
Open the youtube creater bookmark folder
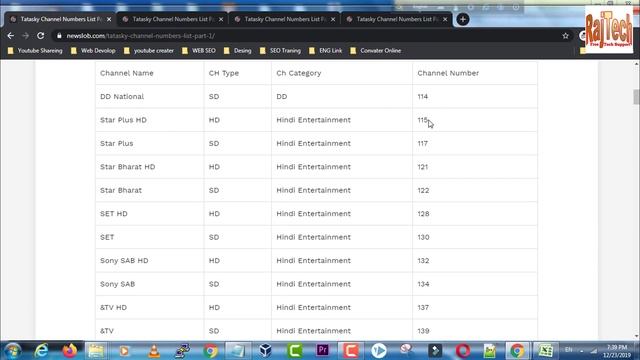[149, 51]
